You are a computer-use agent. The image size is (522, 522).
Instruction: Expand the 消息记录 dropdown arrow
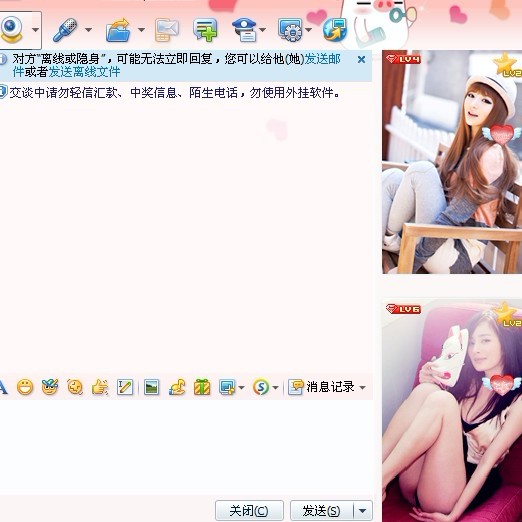pos(362,388)
